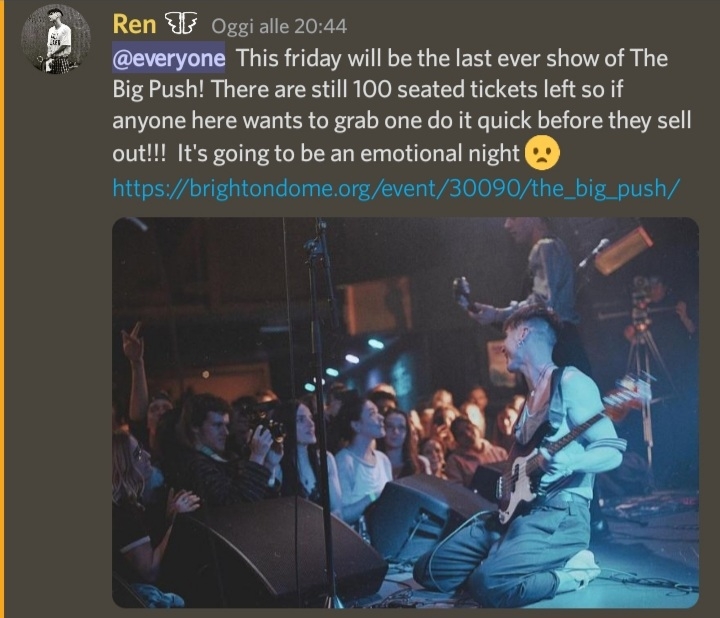The height and width of the screenshot is (618, 720).
Task: Click the orange mention bar on left edge
Action: click(2, 309)
